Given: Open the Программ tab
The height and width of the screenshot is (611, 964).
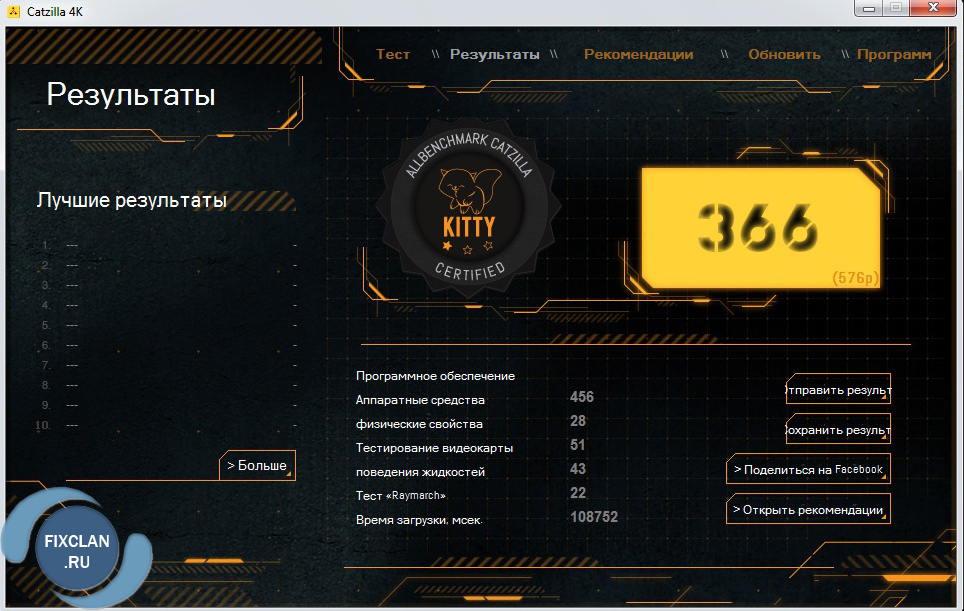Looking at the screenshot, I should click(894, 55).
